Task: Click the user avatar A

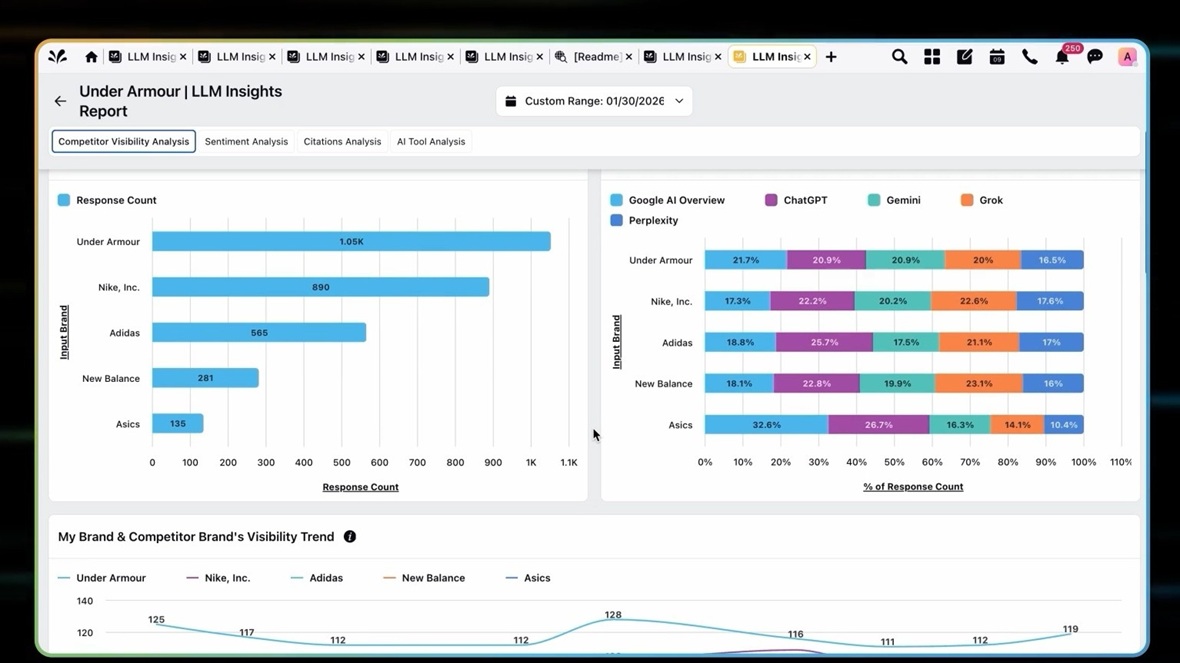Action: click(x=1127, y=56)
